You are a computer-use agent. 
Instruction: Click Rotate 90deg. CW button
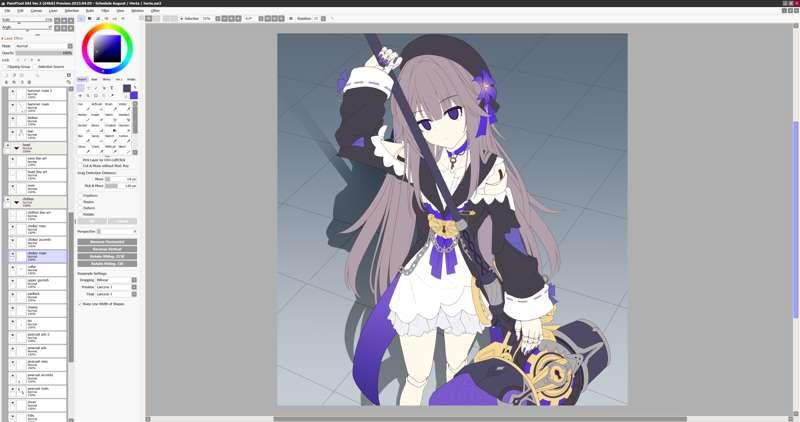click(107, 263)
